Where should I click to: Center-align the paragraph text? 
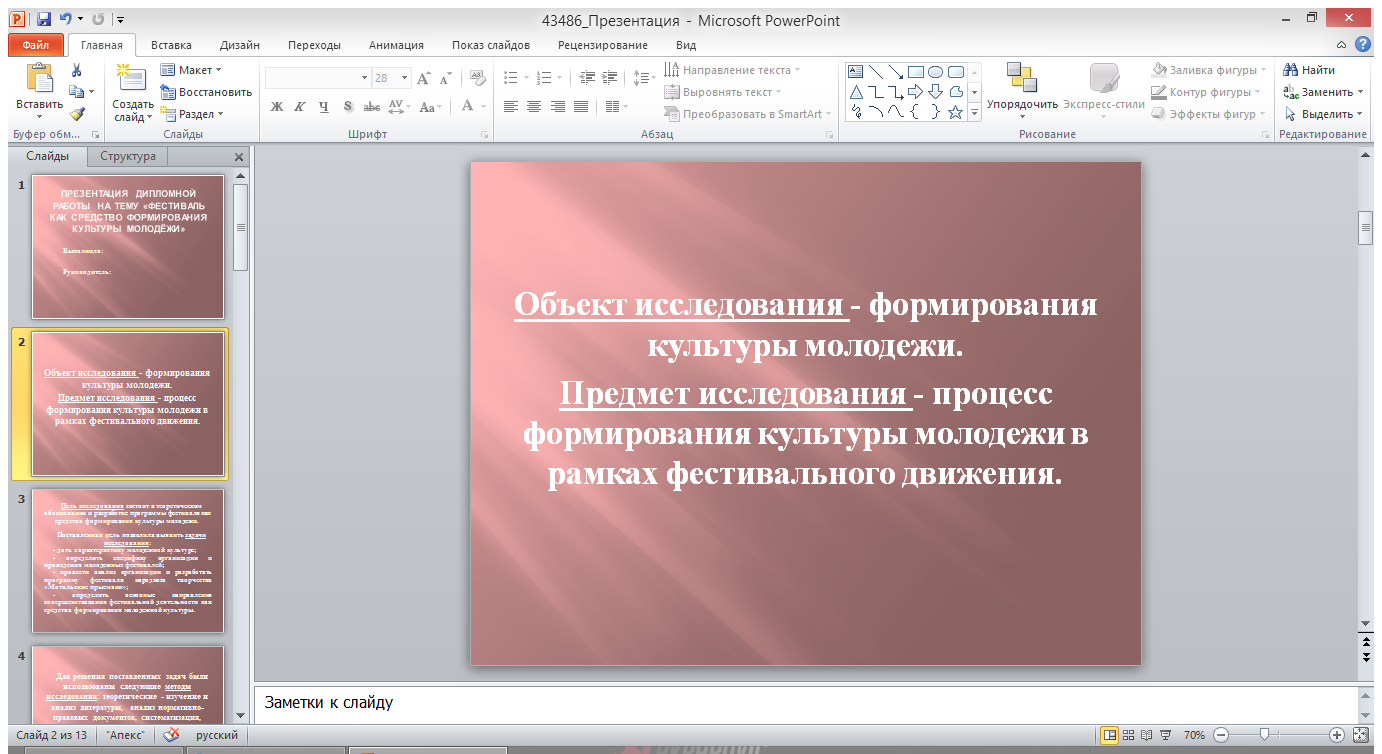tap(534, 107)
